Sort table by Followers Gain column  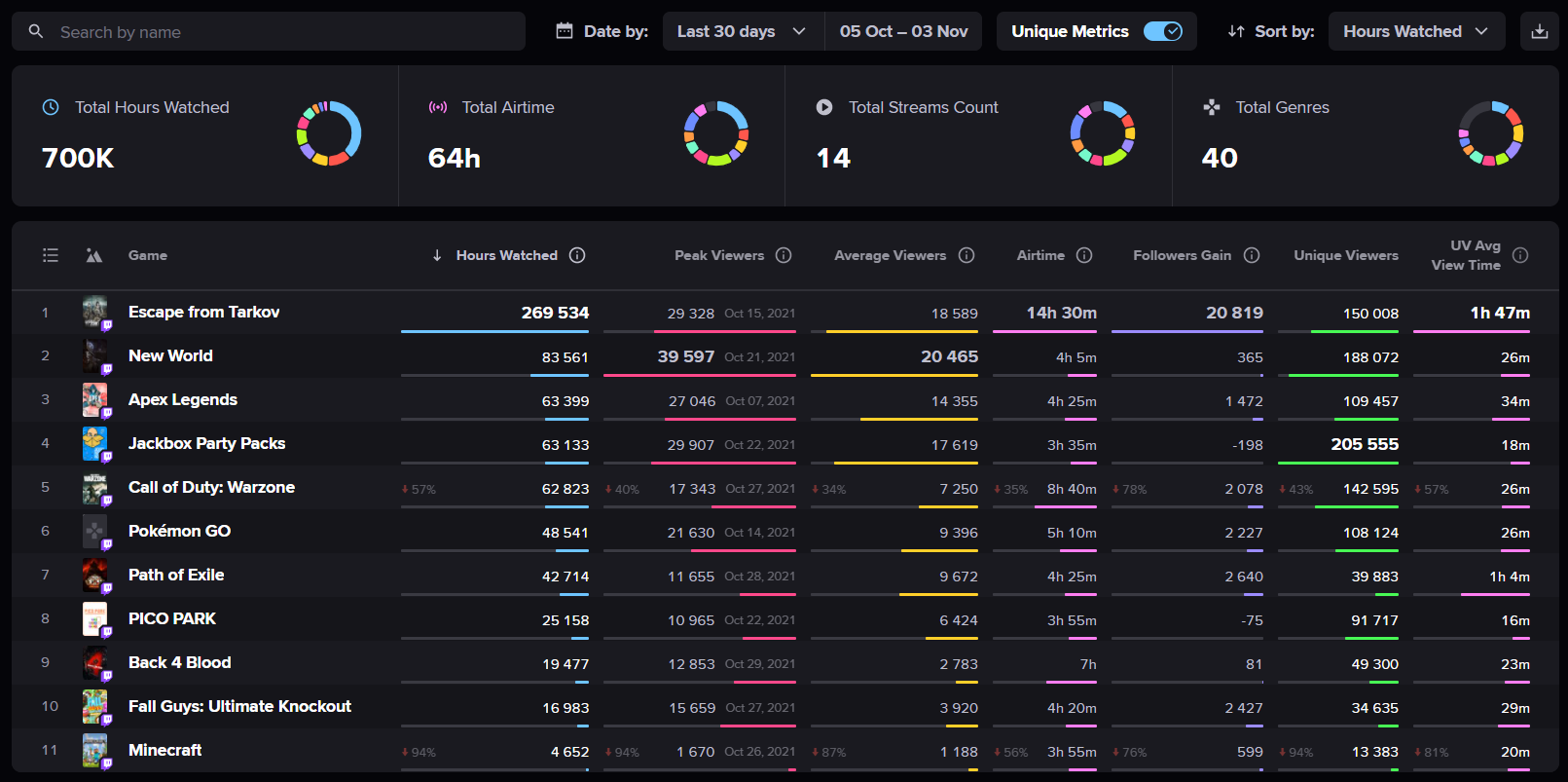[1182, 255]
